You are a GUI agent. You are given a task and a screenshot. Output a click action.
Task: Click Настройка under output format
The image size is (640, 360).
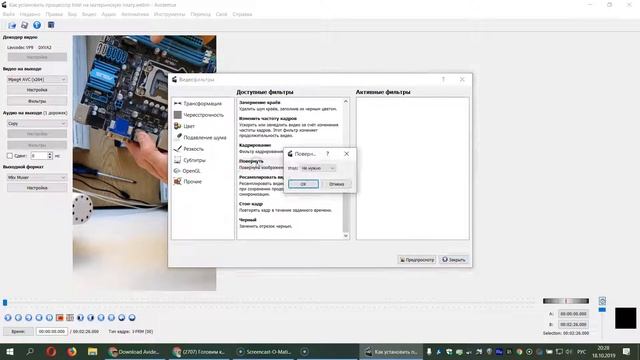[37, 188]
